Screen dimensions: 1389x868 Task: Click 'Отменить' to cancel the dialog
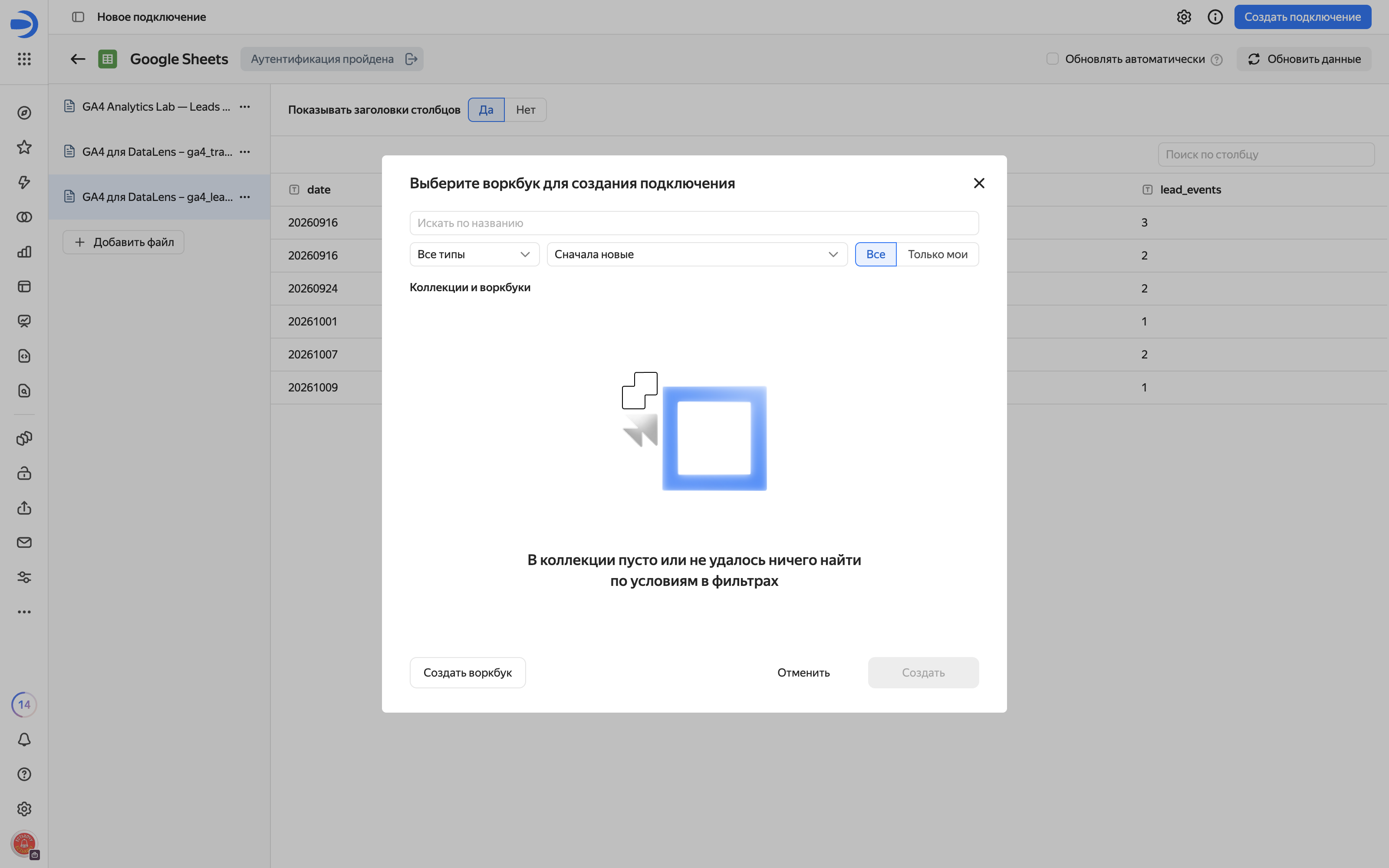(x=803, y=672)
